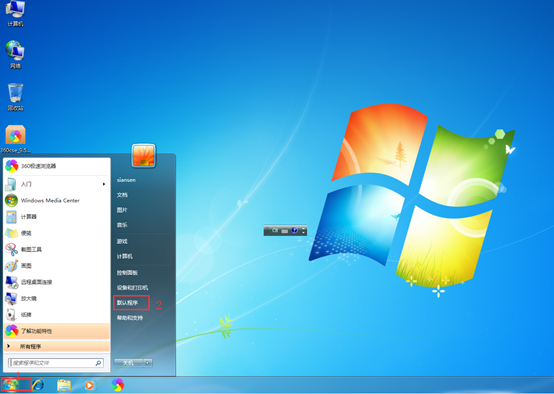
Task: Select the 网络 network desktop icon
Action: [x=15, y=55]
